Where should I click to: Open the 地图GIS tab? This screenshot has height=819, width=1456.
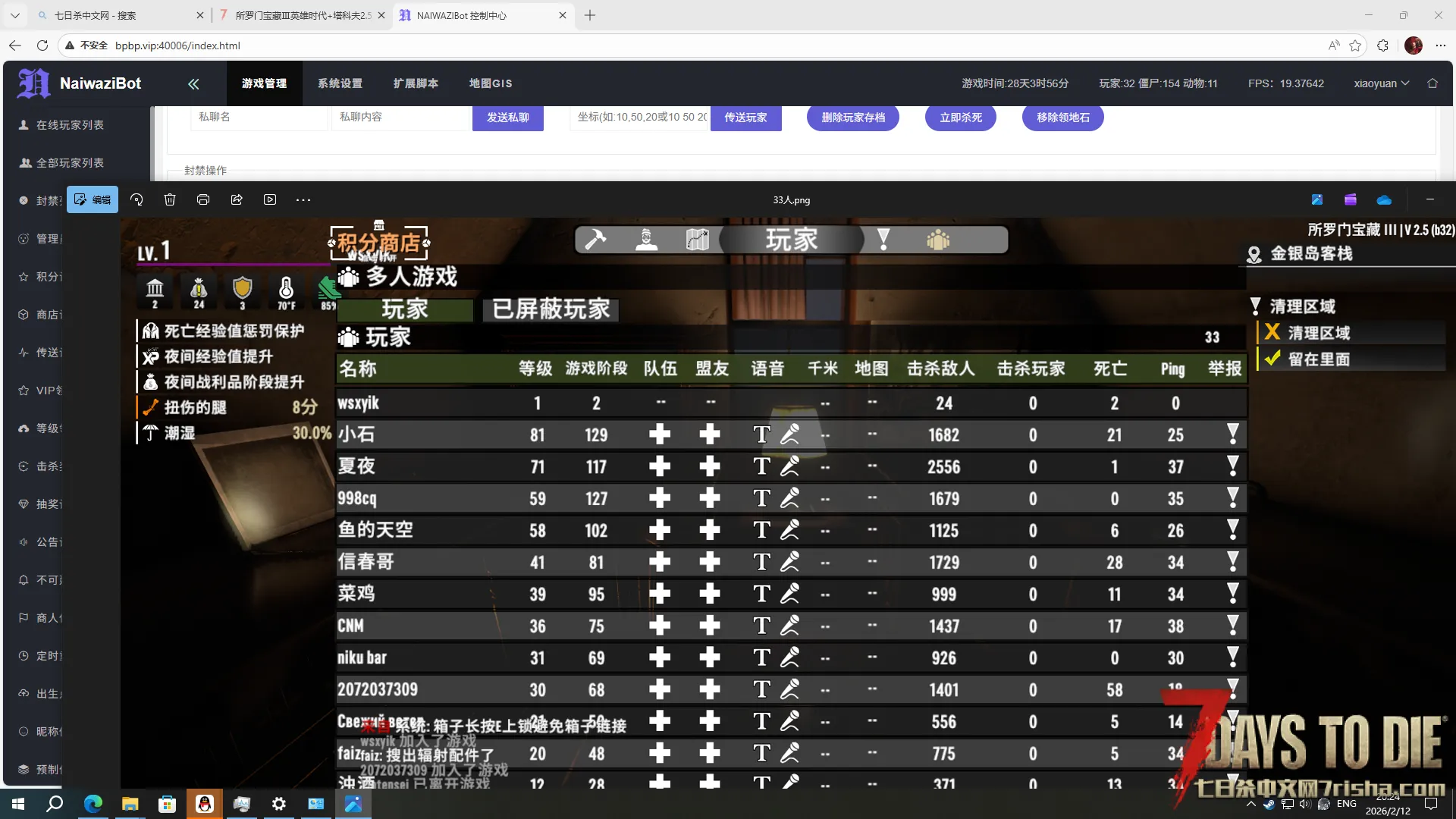pyautogui.click(x=490, y=83)
